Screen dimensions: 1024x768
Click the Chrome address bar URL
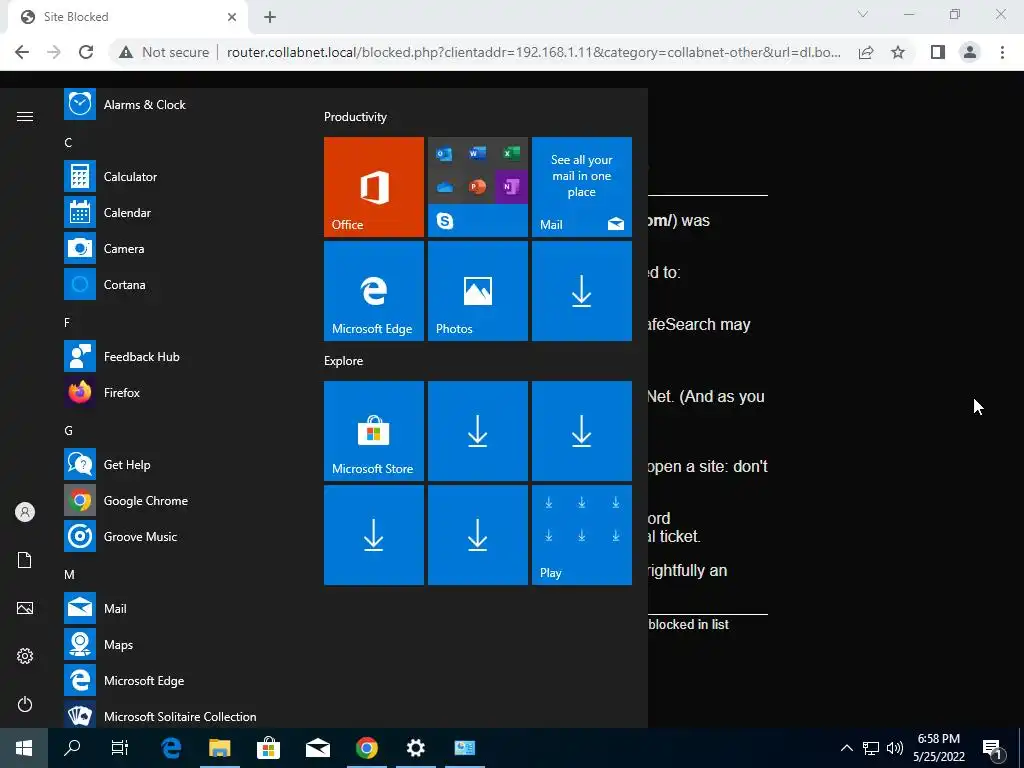[534, 52]
